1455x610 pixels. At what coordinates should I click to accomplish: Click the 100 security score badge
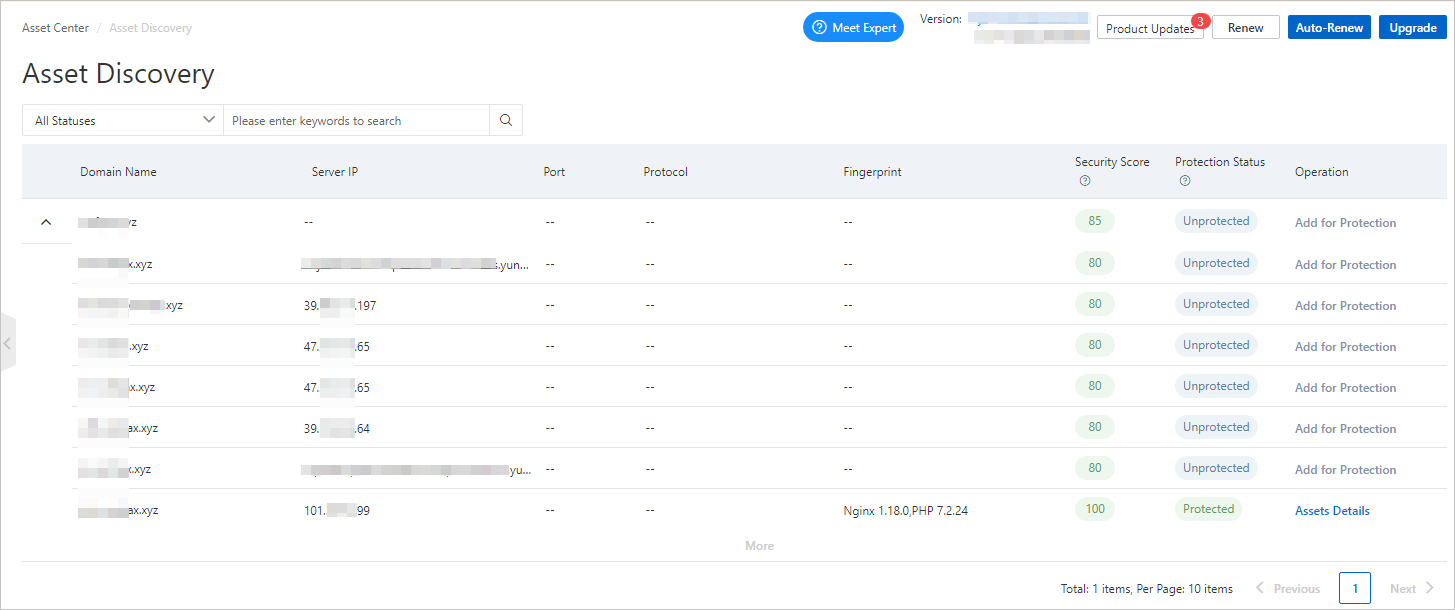coord(1095,509)
